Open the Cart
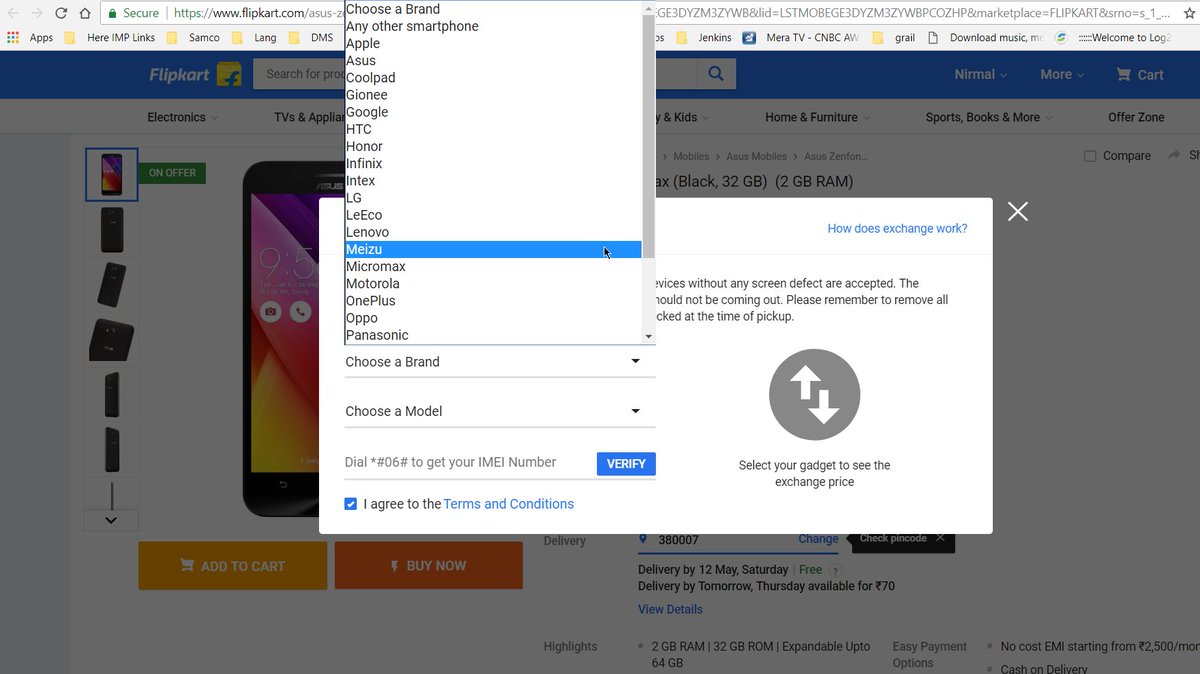The width and height of the screenshot is (1200, 674). (1140, 75)
